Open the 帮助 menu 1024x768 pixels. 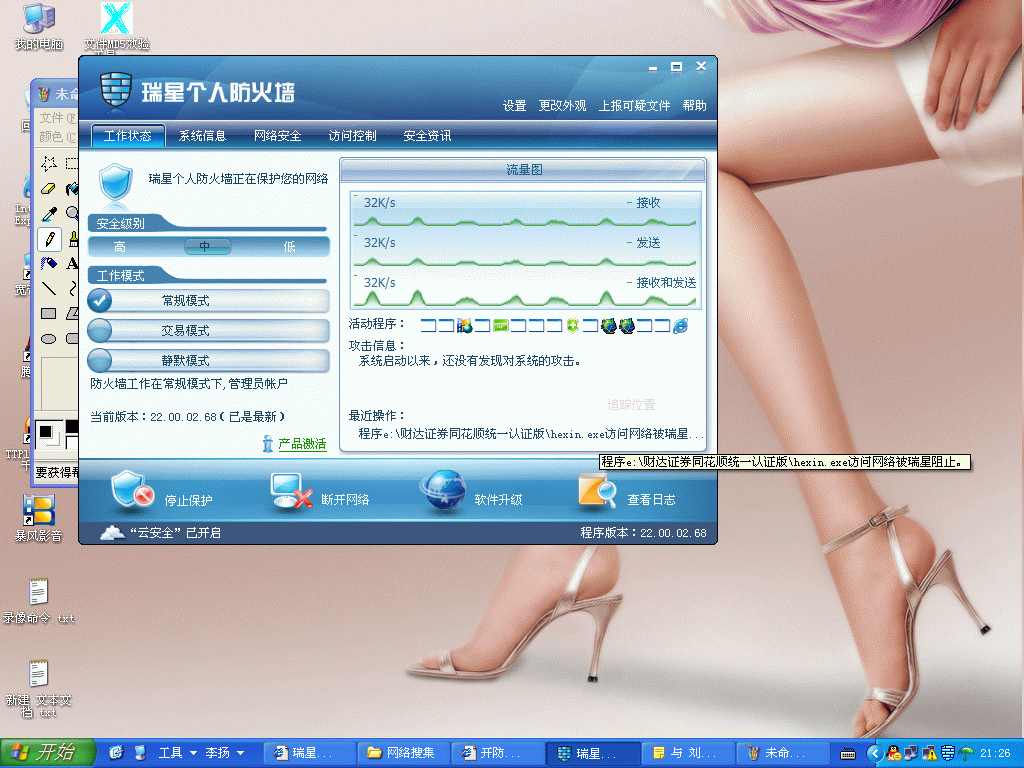[694, 106]
